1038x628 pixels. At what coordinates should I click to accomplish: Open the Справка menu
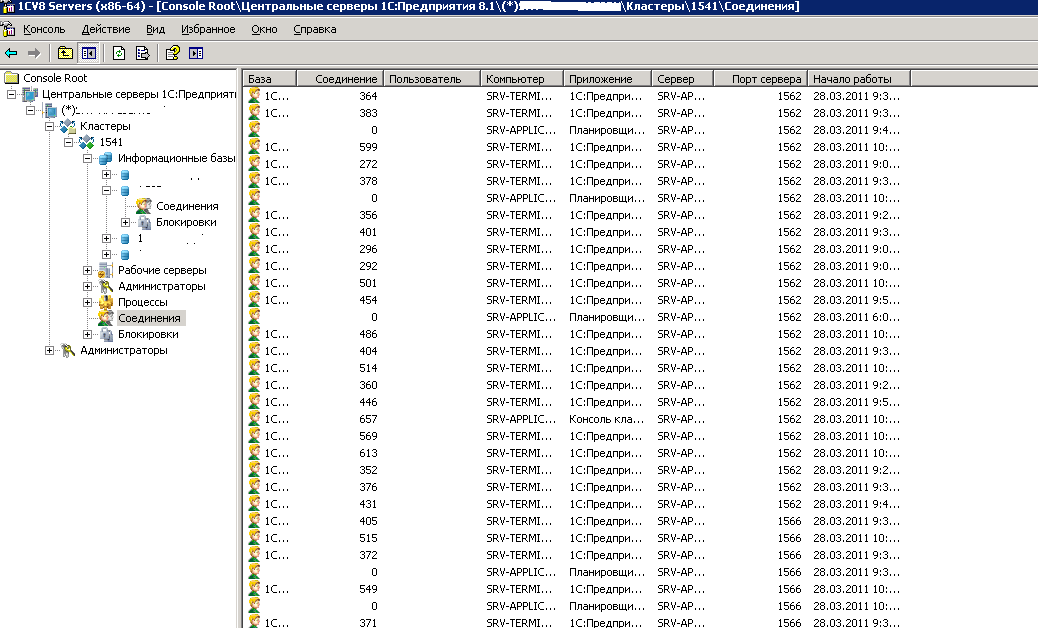[x=314, y=29]
